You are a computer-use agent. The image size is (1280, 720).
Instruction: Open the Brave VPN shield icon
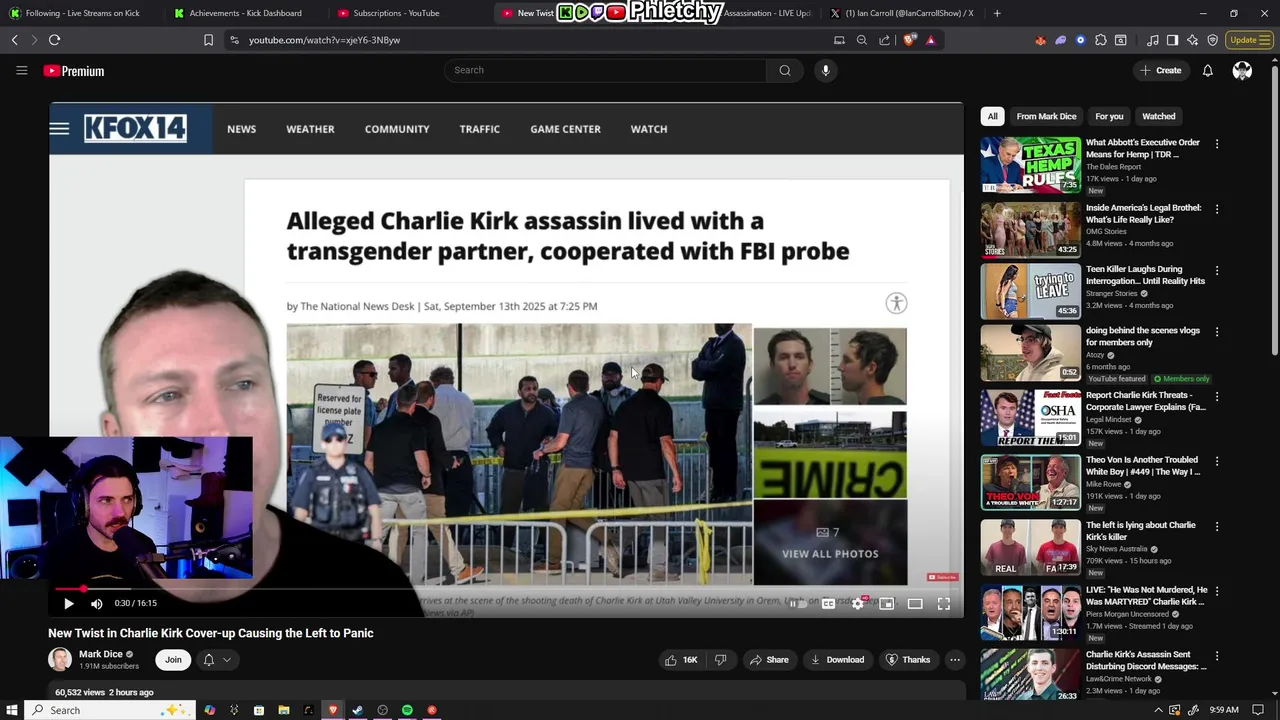(x=1213, y=40)
